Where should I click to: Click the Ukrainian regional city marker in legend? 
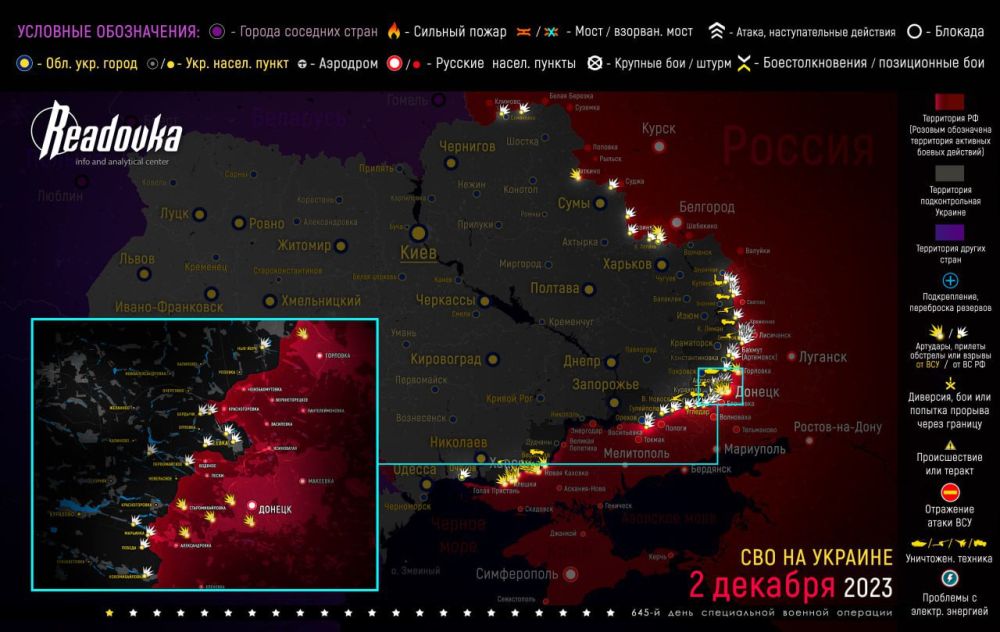pos(24,61)
